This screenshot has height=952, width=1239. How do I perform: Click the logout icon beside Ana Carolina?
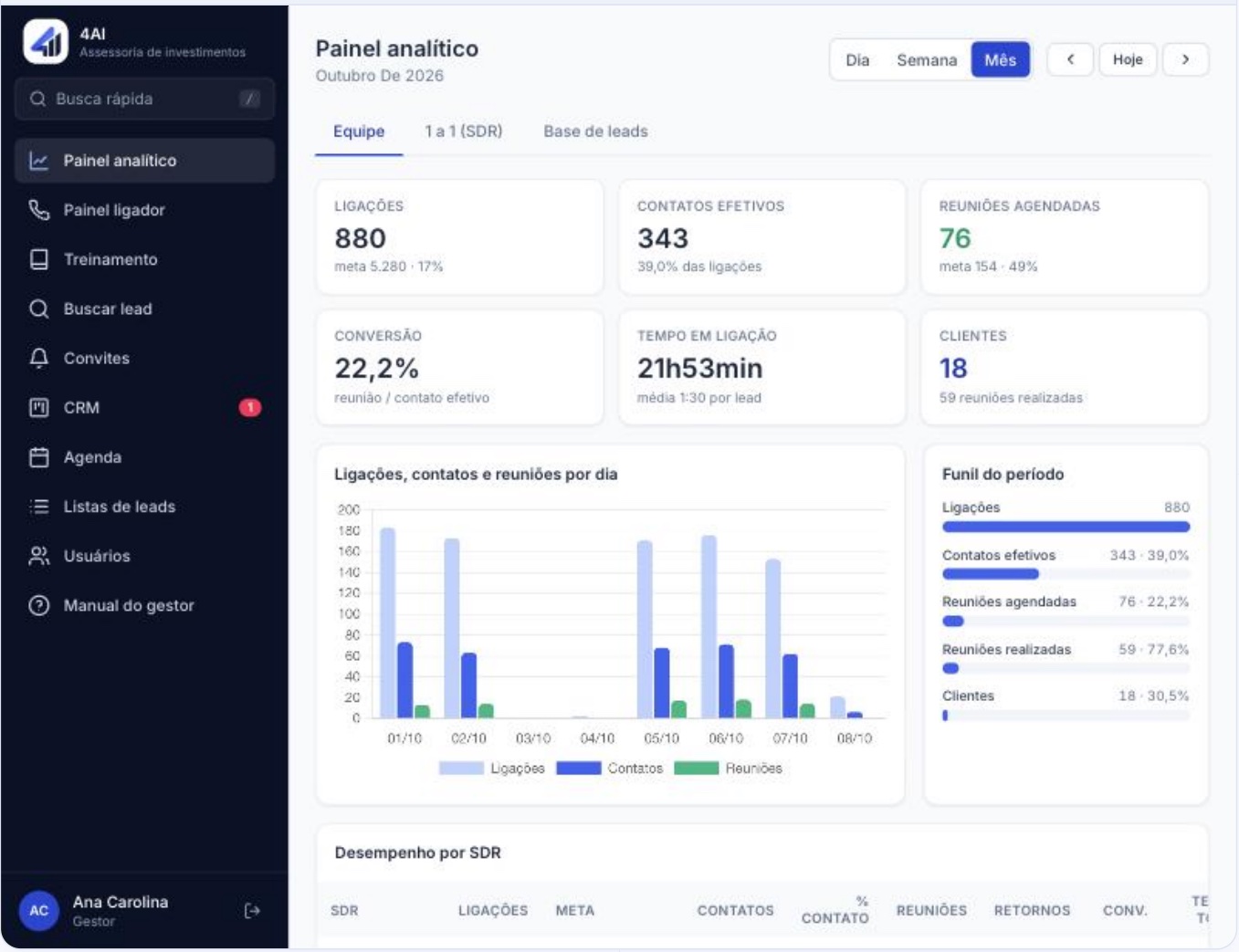[252, 911]
